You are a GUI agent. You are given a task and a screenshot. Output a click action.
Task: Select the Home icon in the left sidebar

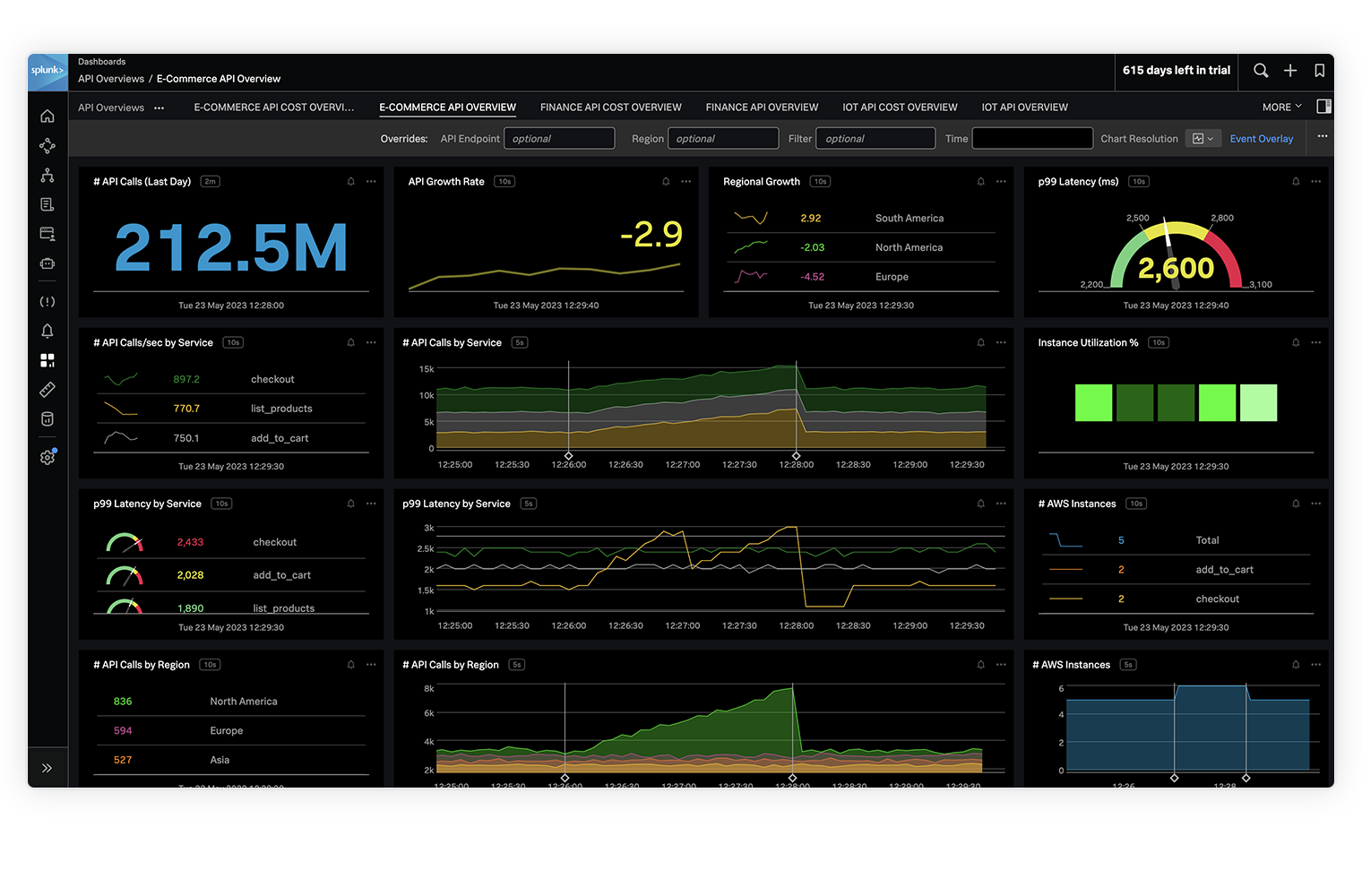[x=47, y=116]
